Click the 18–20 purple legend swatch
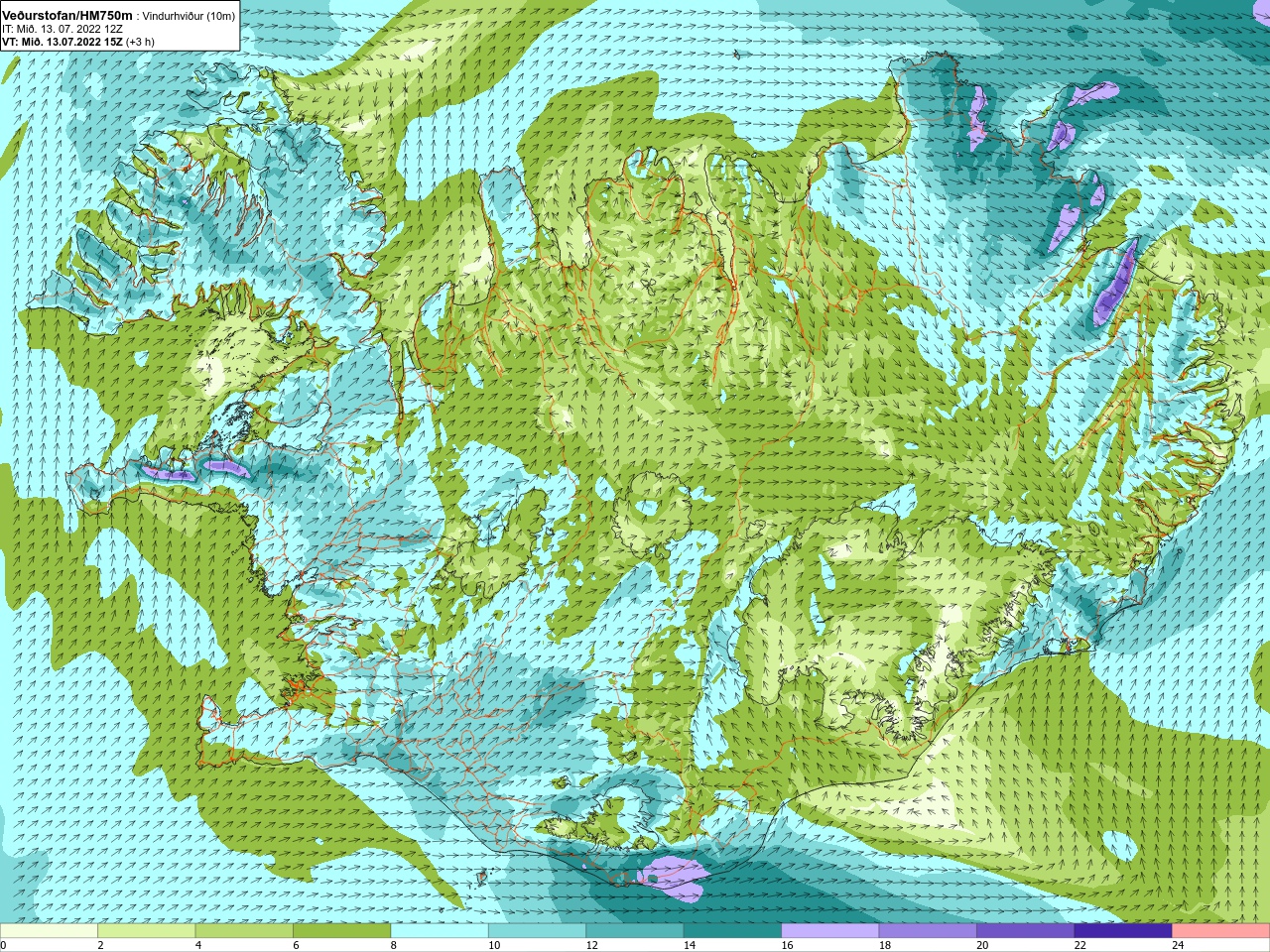This screenshot has height=952, width=1270. (x=928, y=931)
